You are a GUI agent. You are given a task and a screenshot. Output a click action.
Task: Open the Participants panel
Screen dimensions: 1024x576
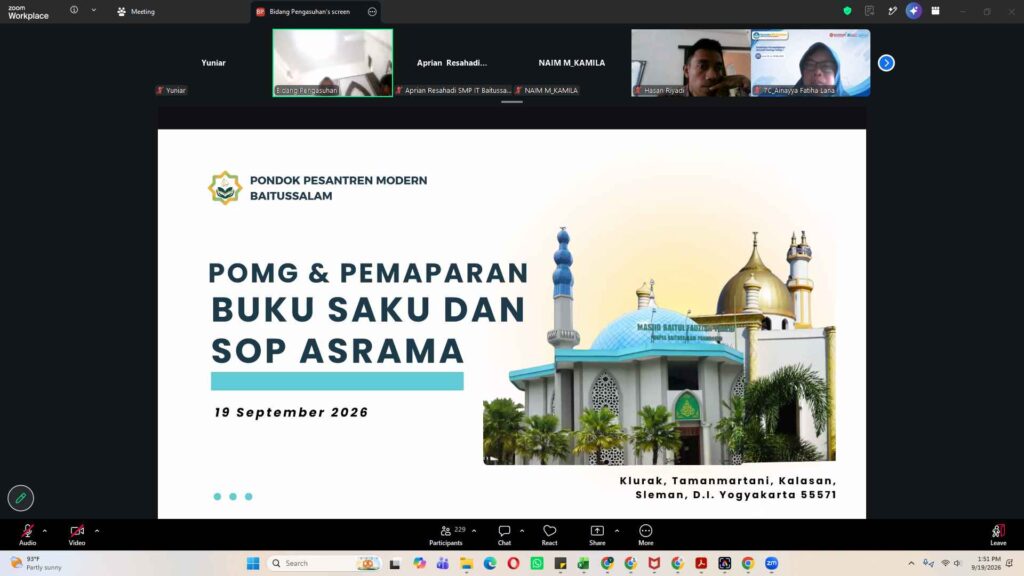click(x=446, y=534)
